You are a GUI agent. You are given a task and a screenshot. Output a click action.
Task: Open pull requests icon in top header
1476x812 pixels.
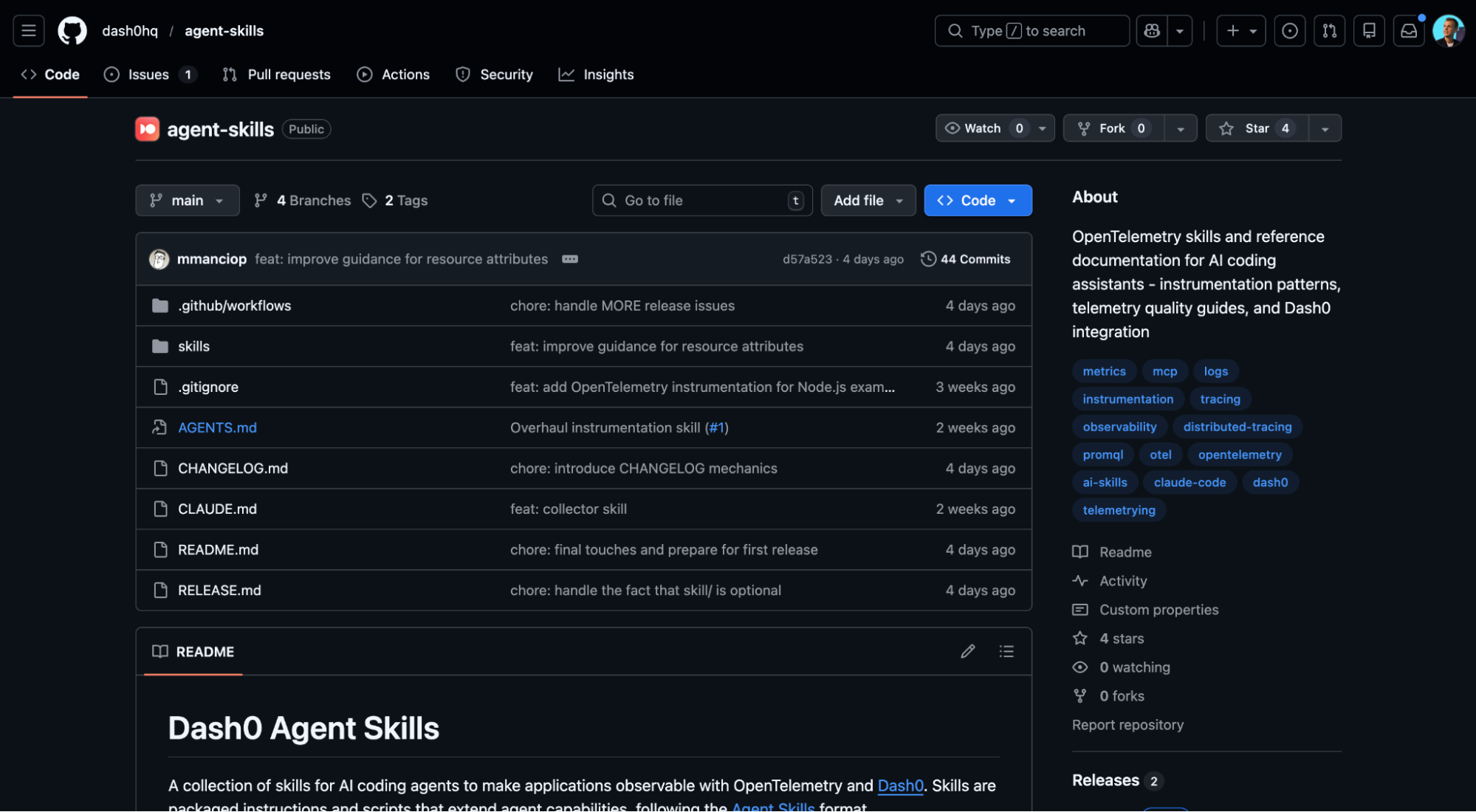(1329, 31)
